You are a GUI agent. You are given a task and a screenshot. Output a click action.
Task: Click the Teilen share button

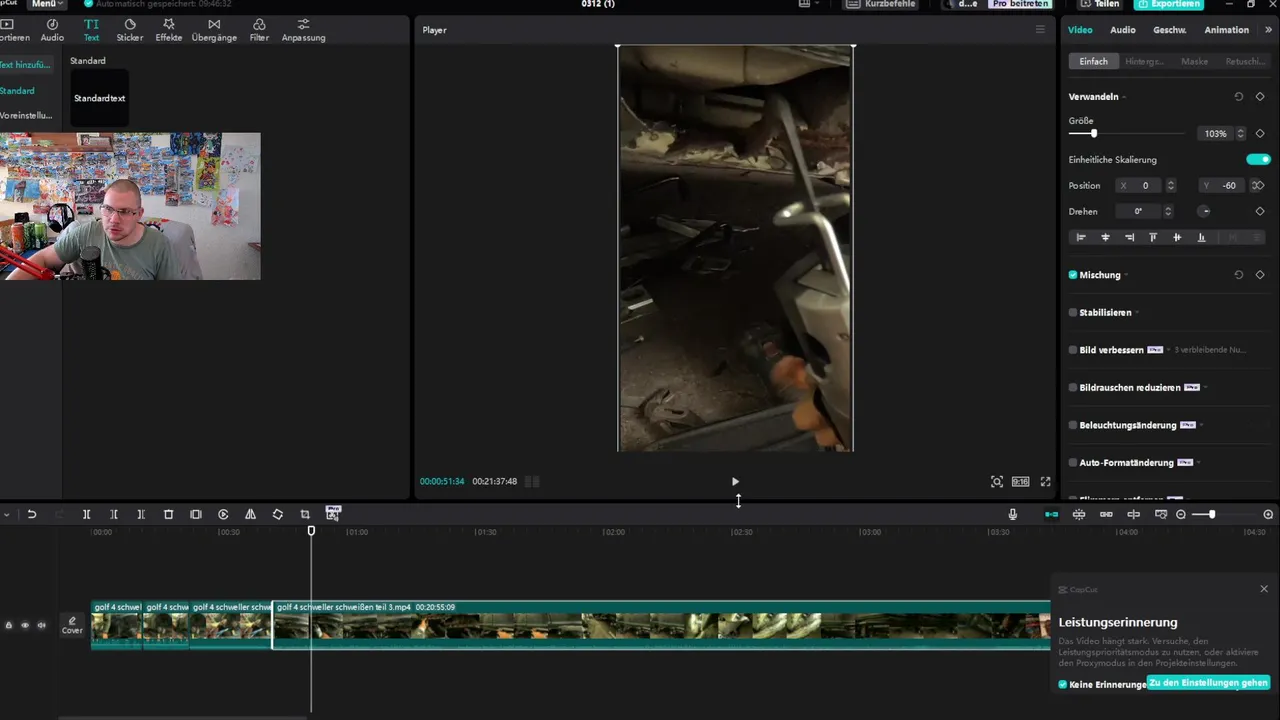pos(1099,4)
